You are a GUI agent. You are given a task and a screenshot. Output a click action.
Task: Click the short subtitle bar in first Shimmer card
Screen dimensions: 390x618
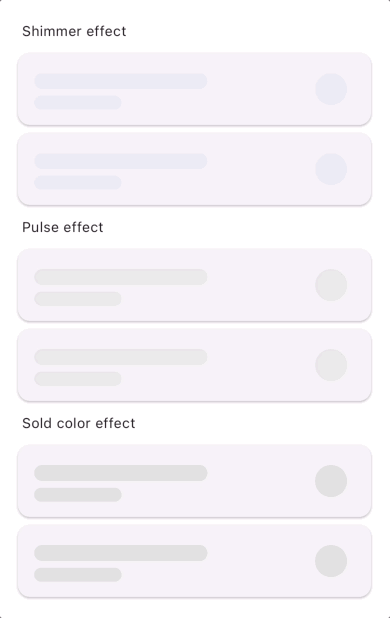click(78, 102)
